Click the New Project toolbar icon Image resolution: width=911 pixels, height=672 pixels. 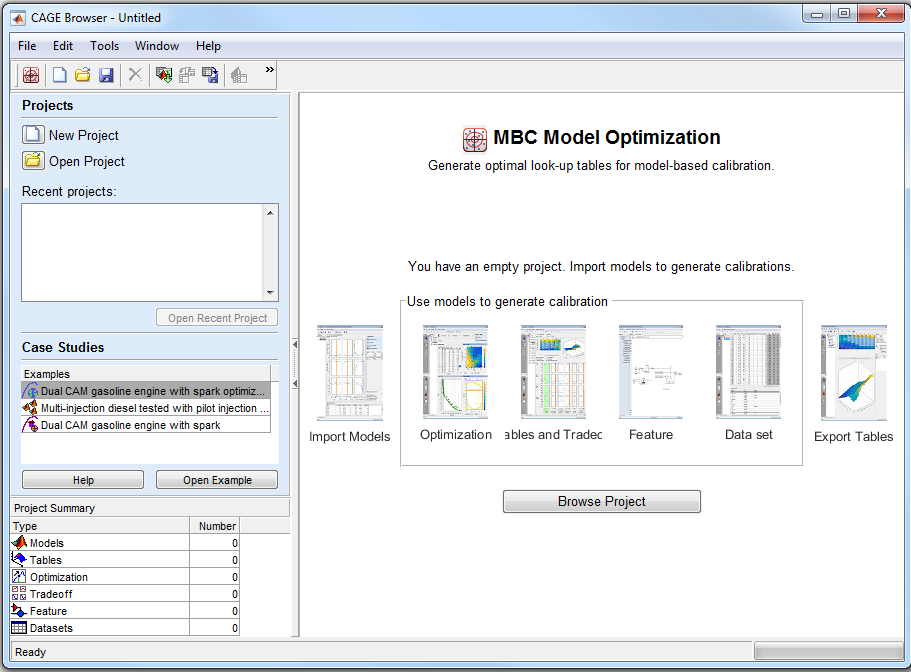point(59,75)
